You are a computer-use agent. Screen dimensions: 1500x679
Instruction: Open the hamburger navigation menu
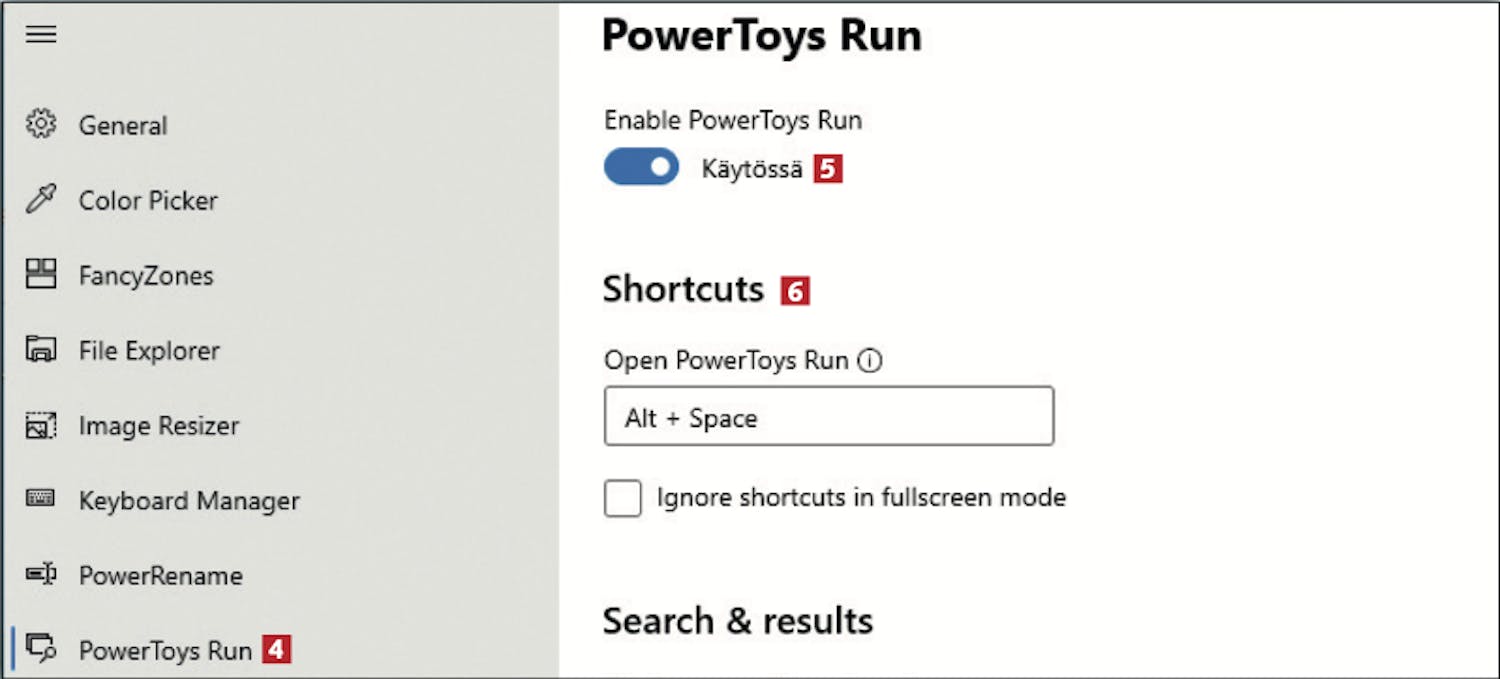(41, 35)
